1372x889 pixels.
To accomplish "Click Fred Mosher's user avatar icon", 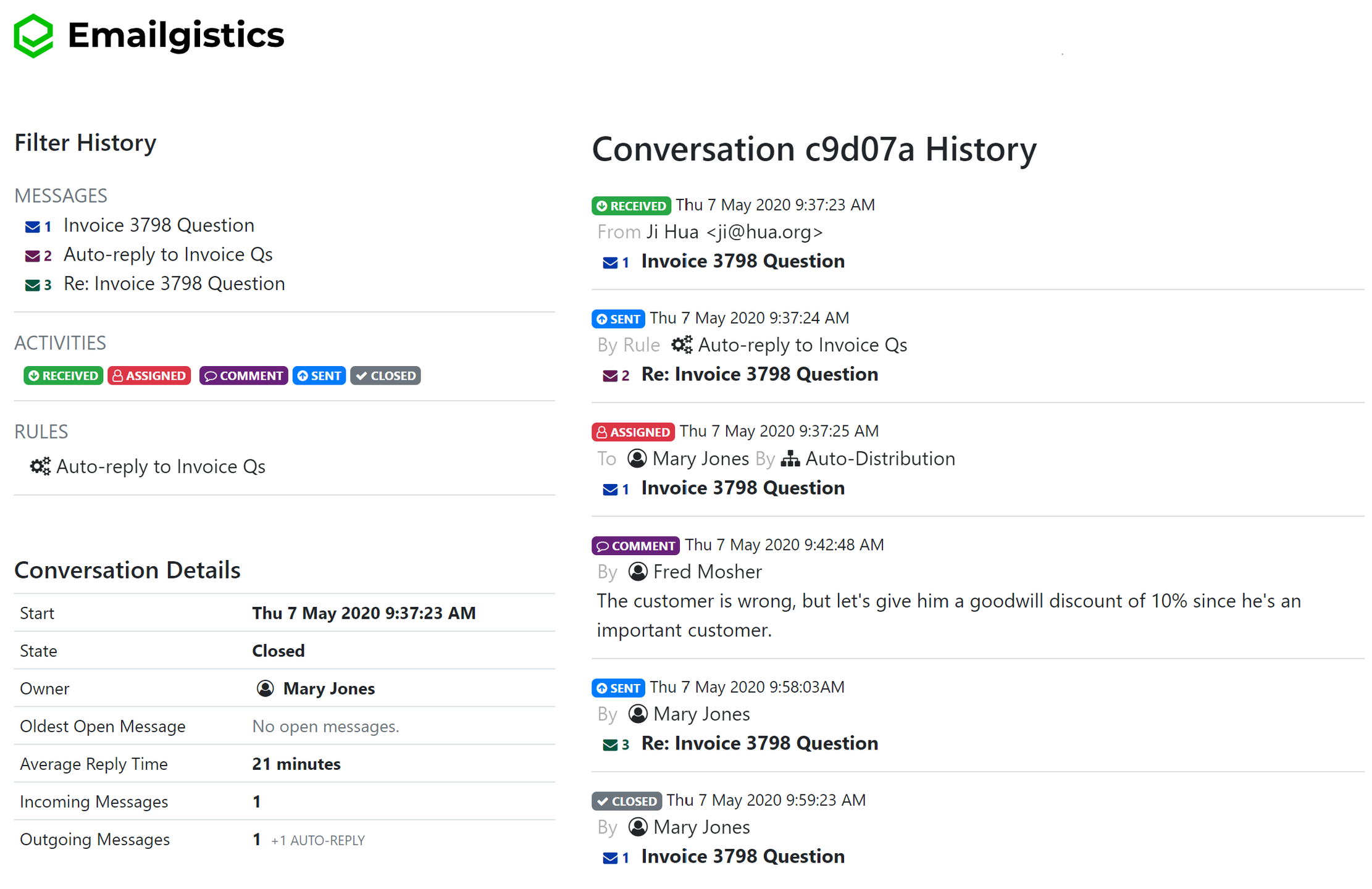I will tap(638, 572).
